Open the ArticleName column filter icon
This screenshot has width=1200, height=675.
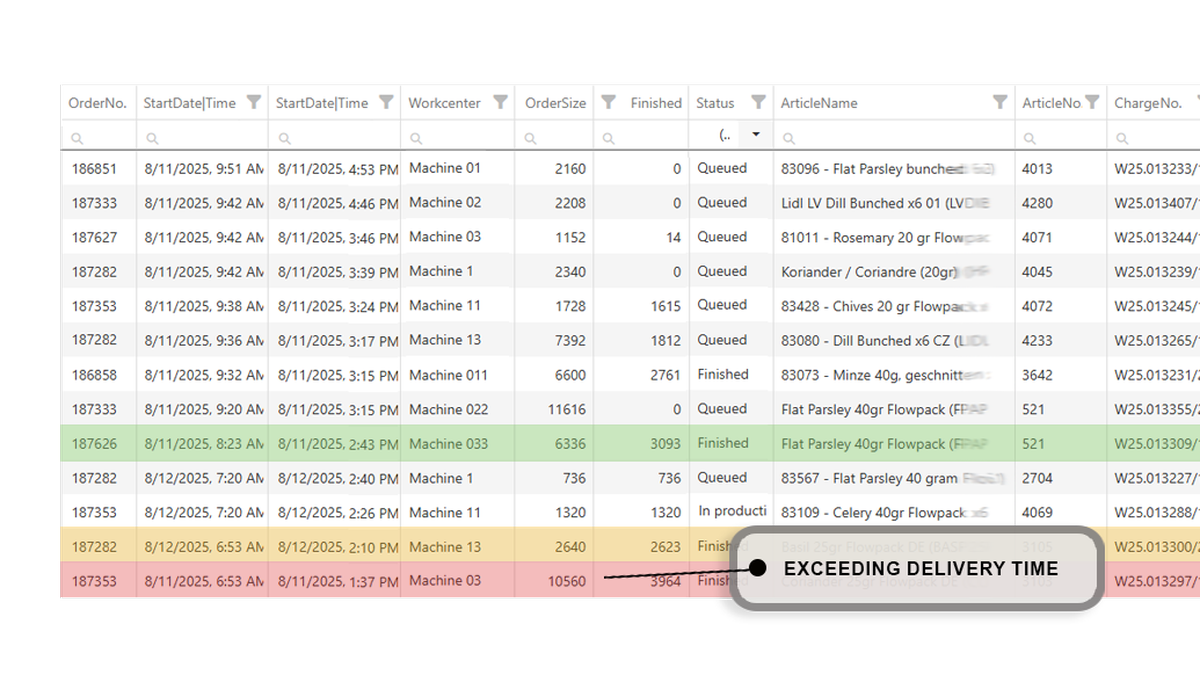click(x=1000, y=102)
